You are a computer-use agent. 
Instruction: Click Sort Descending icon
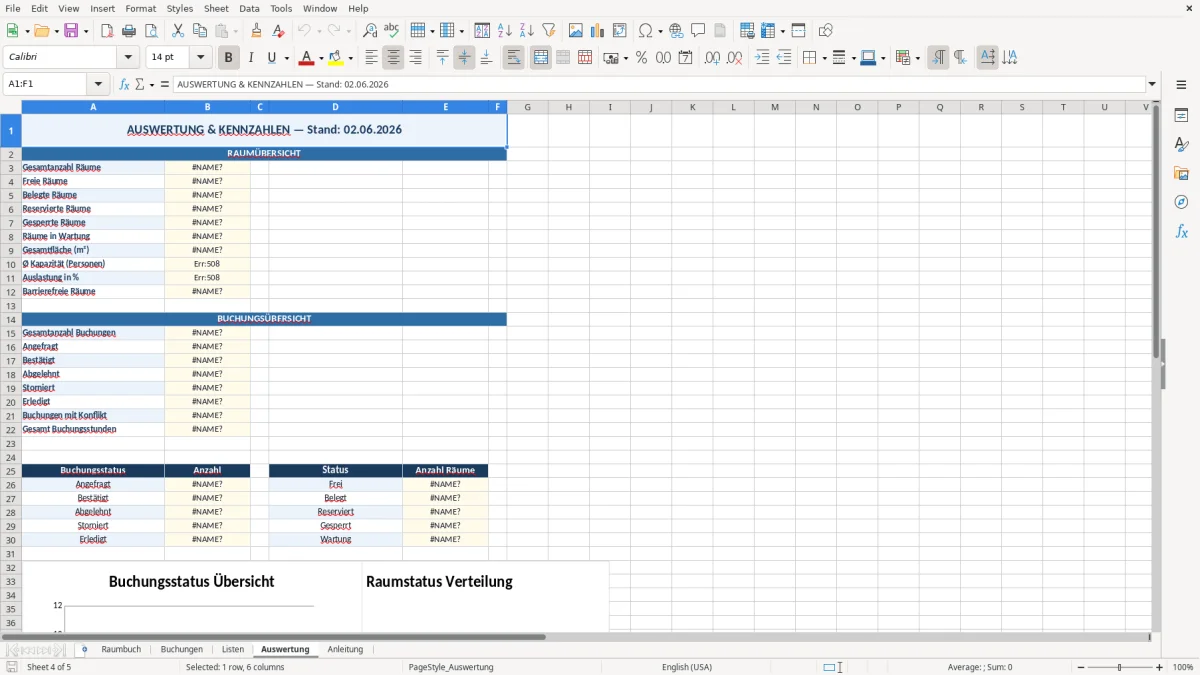pyautogui.click(x=527, y=31)
